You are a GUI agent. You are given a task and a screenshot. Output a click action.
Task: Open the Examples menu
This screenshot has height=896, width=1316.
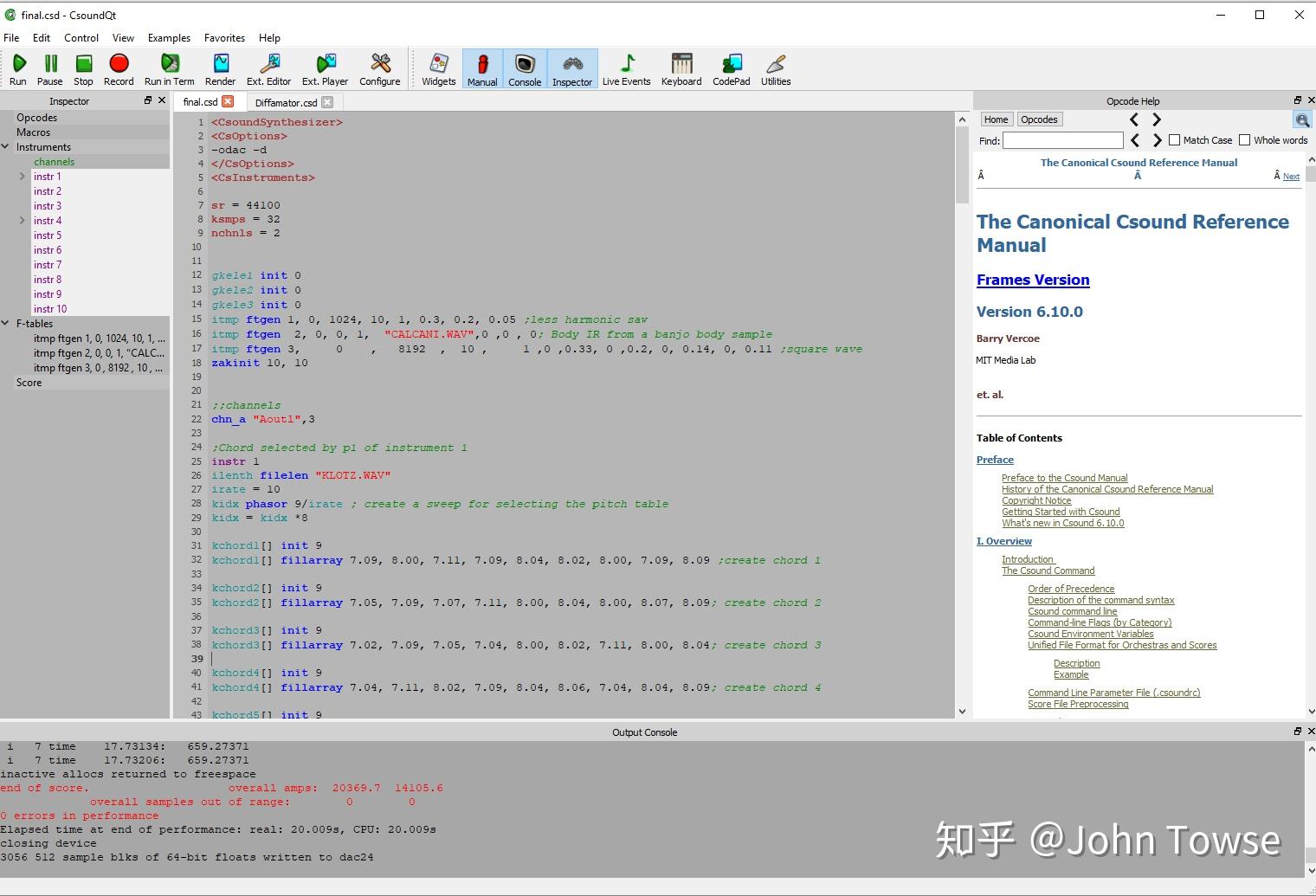point(169,38)
